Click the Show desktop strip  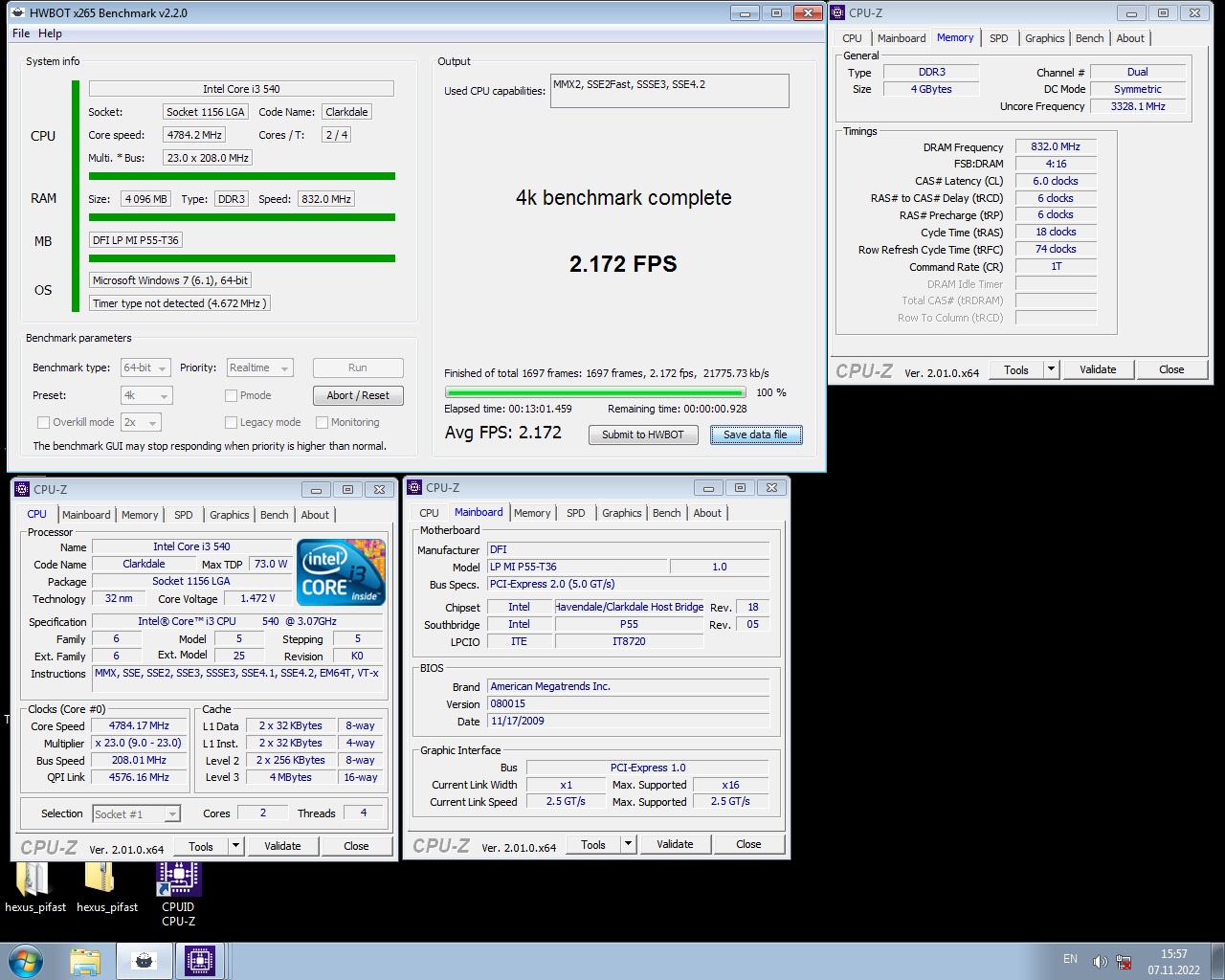click(1218, 961)
